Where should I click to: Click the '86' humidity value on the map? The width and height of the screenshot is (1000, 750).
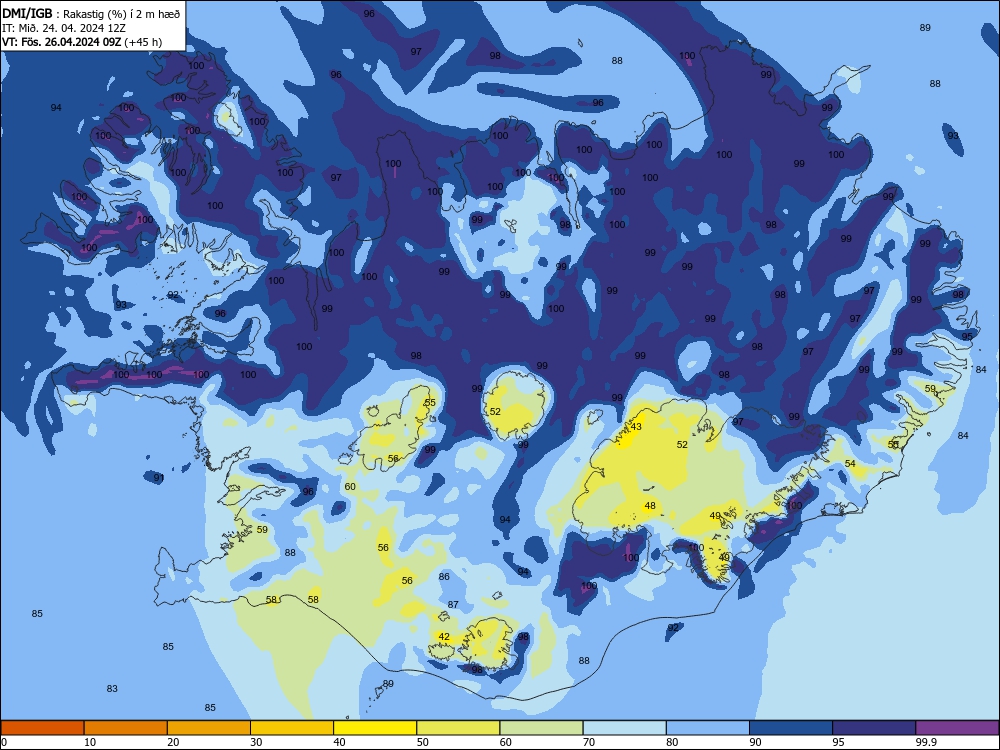pyautogui.click(x=444, y=577)
